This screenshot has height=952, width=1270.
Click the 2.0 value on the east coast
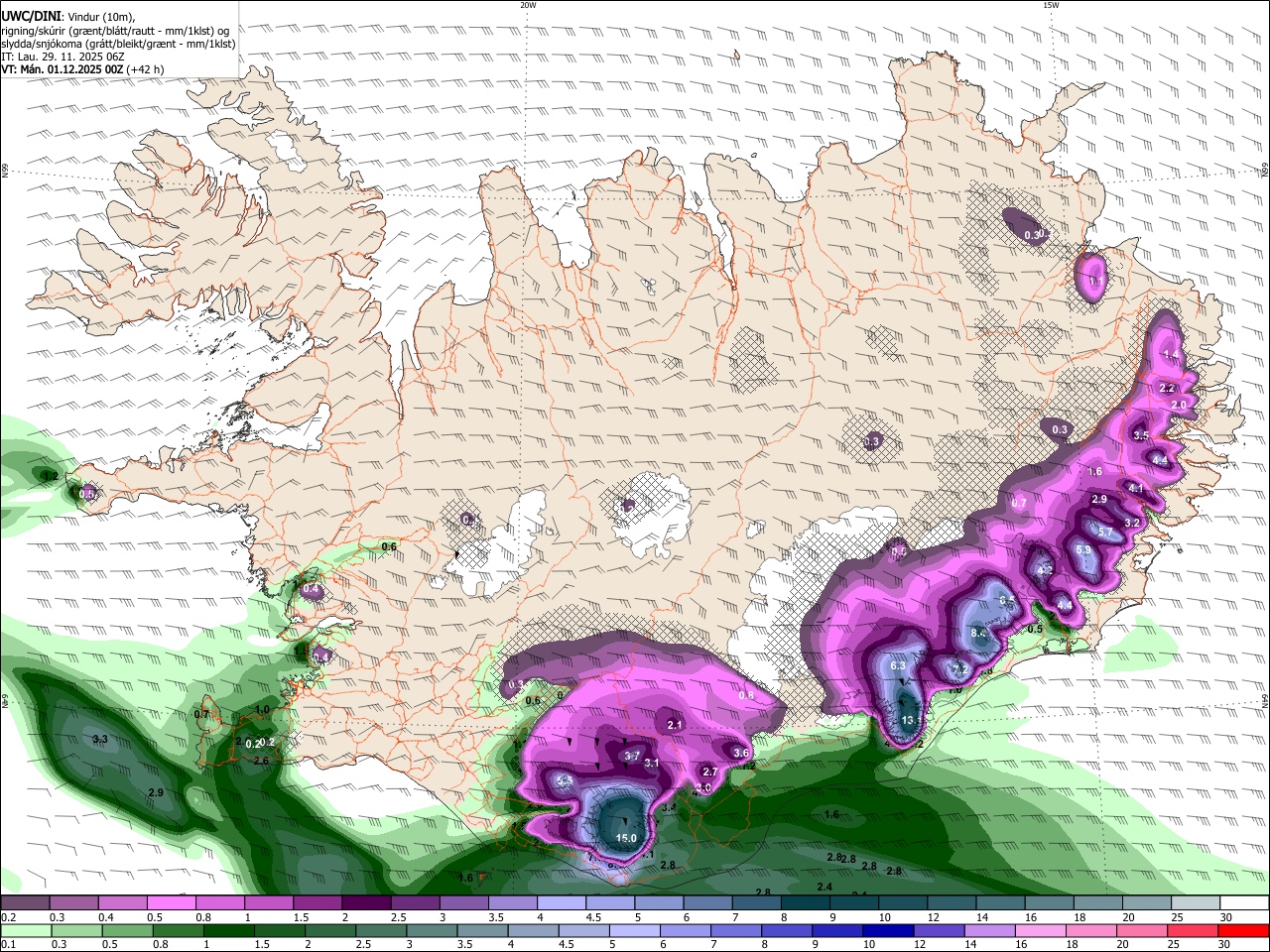click(1180, 405)
